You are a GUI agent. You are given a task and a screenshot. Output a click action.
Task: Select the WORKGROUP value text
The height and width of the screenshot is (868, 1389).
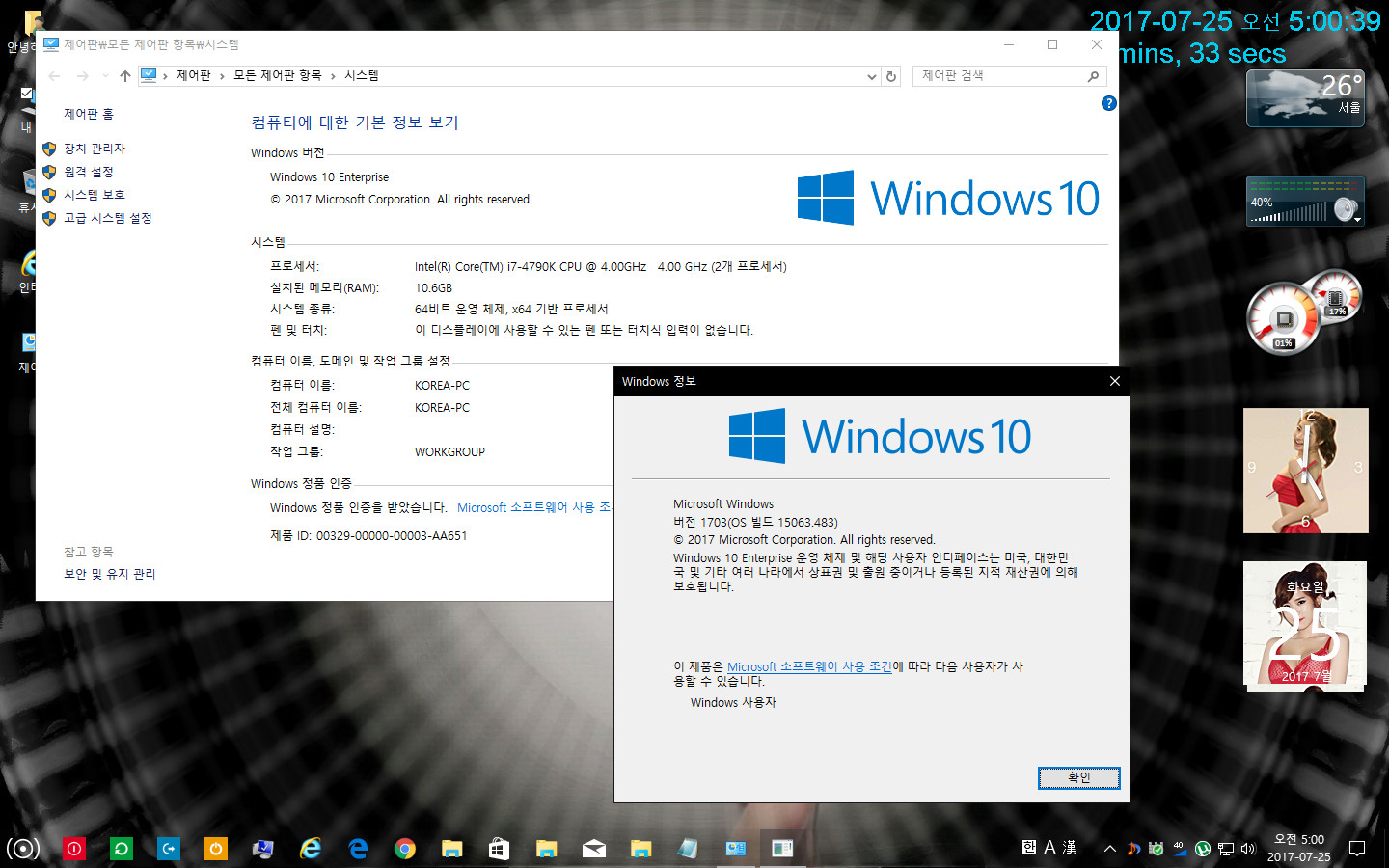449,452
